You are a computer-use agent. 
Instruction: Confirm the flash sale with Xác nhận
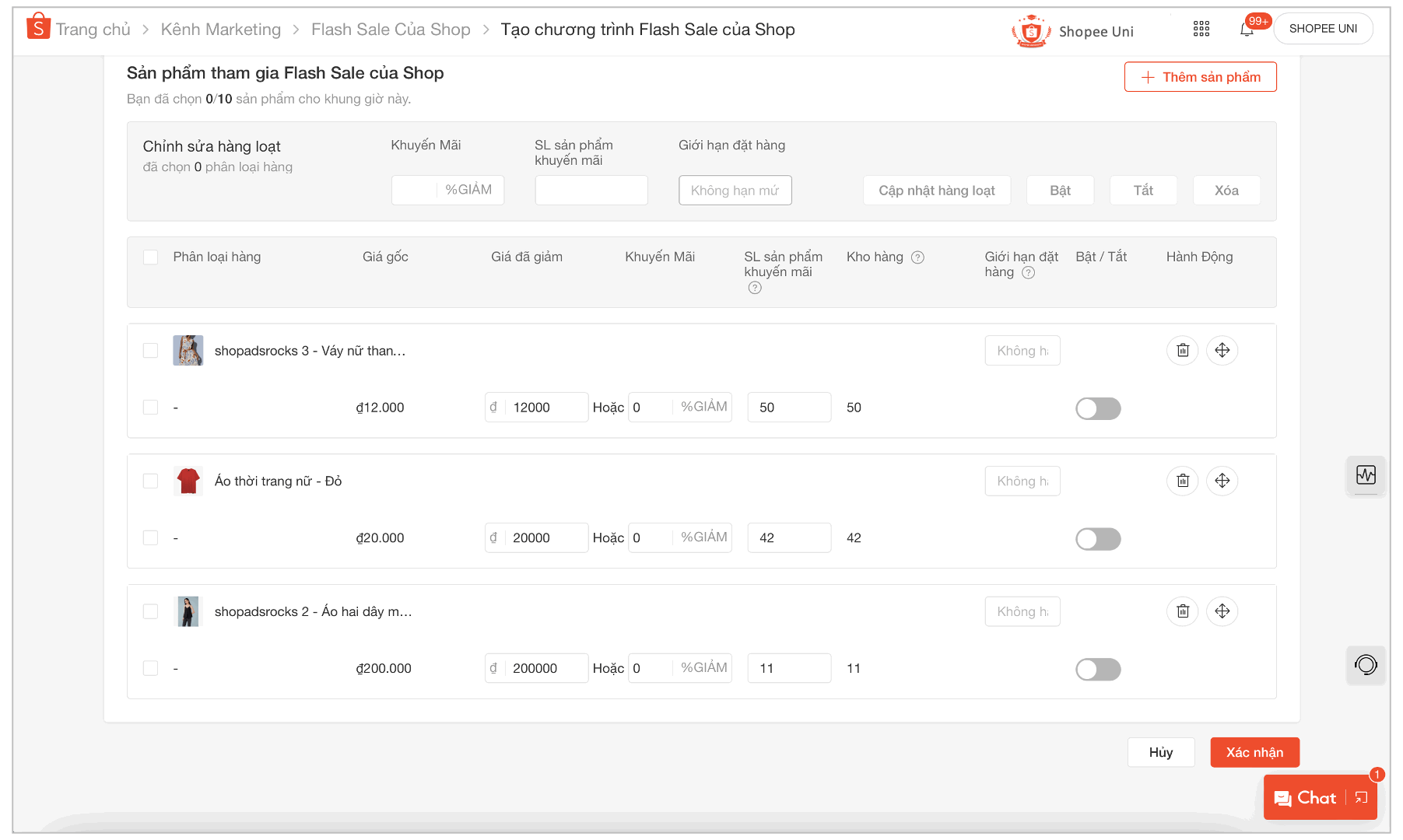[1254, 752]
